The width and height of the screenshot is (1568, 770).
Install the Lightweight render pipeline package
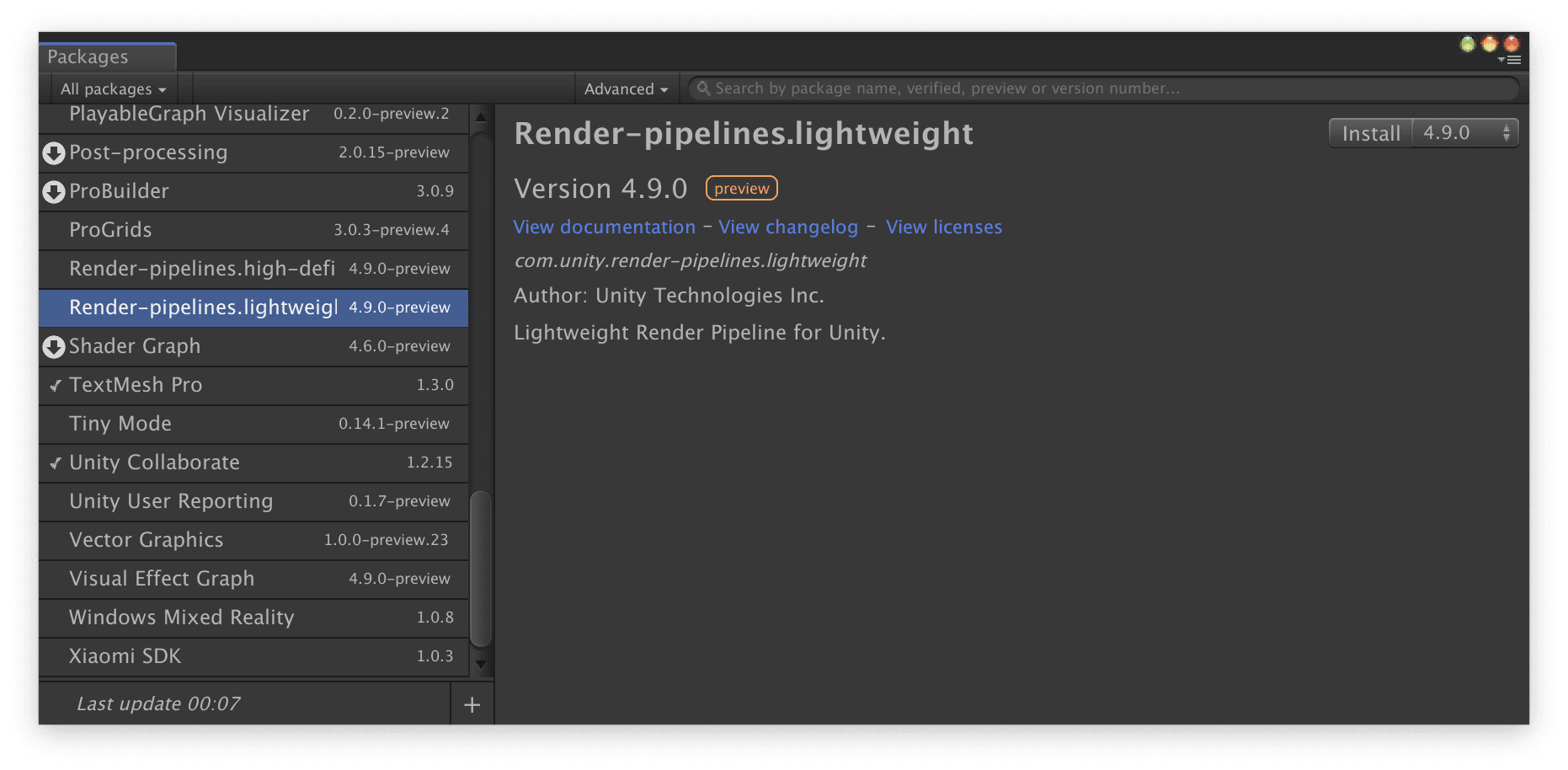[1370, 133]
